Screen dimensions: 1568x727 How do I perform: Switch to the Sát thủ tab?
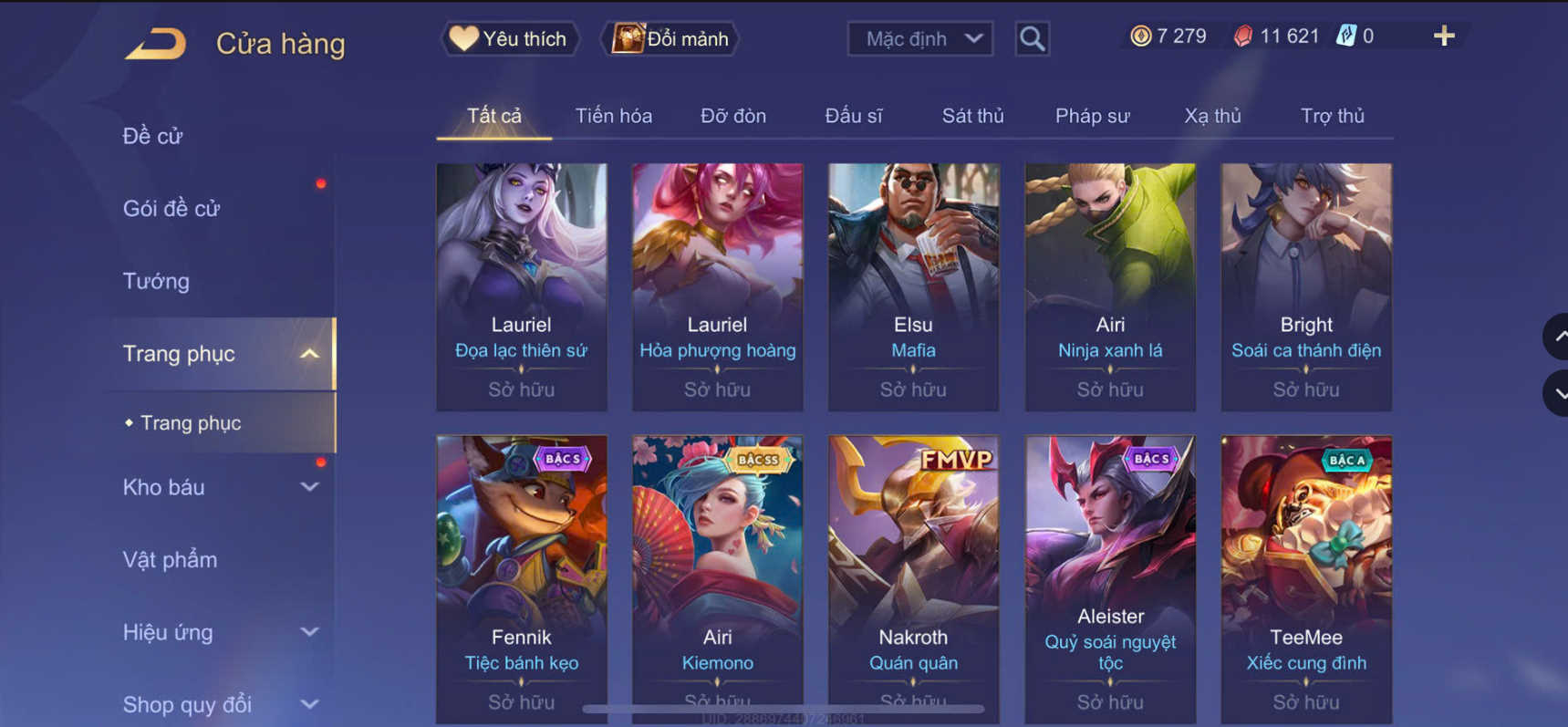(972, 116)
